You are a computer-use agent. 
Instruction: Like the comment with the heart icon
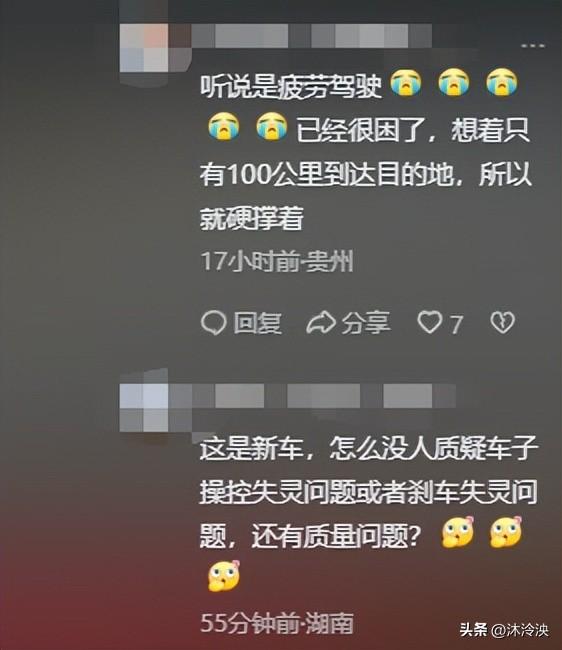(429, 323)
